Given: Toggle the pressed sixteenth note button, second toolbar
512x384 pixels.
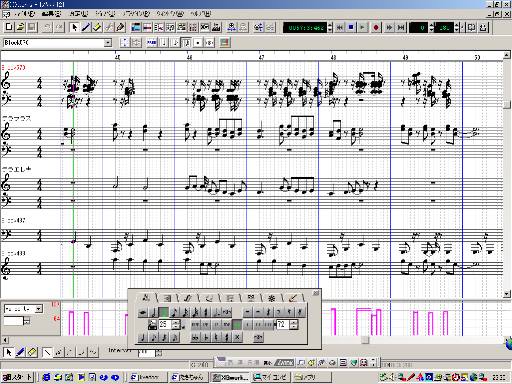Looking at the screenshot, I should pyautogui.click(x=187, y=43).
